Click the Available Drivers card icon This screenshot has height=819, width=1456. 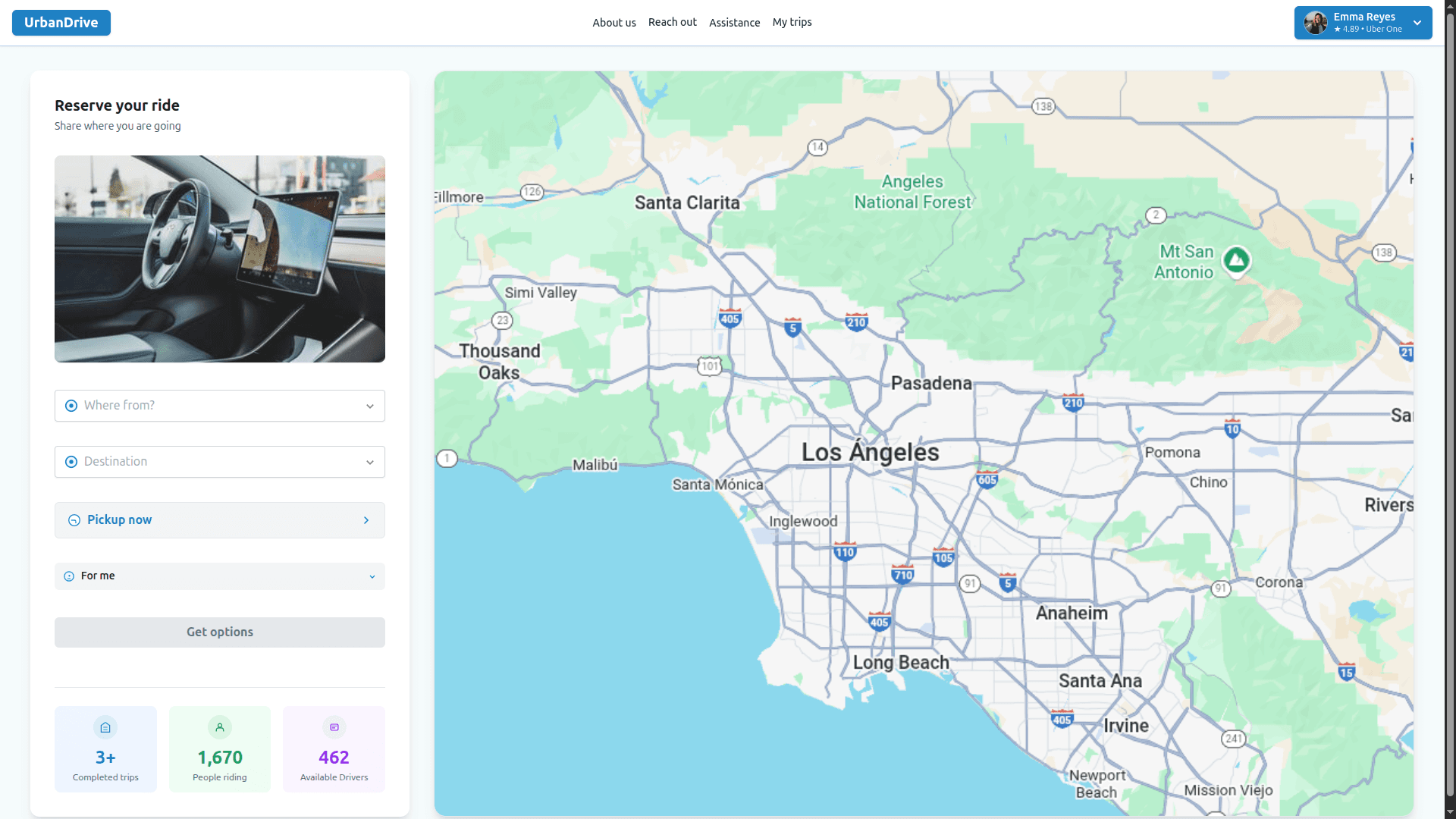click(x=334, y=727)
